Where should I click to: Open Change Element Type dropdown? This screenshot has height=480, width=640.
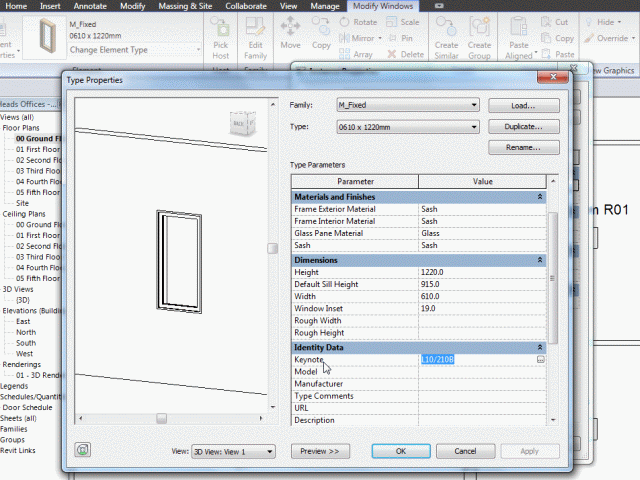134,50
